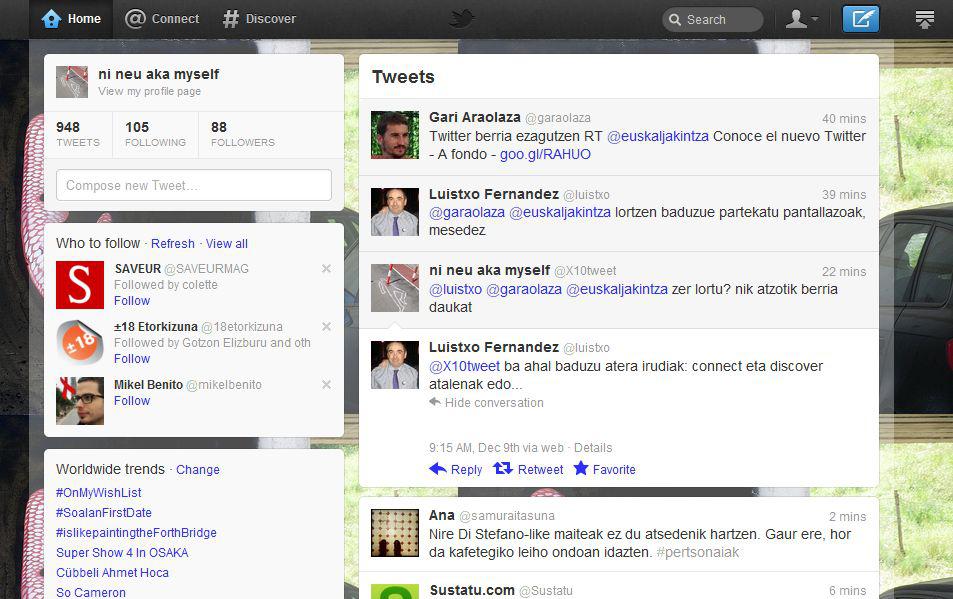Switch to the Connect tab
The height and width of the screenshot is (599, 953).
(162, 19)
